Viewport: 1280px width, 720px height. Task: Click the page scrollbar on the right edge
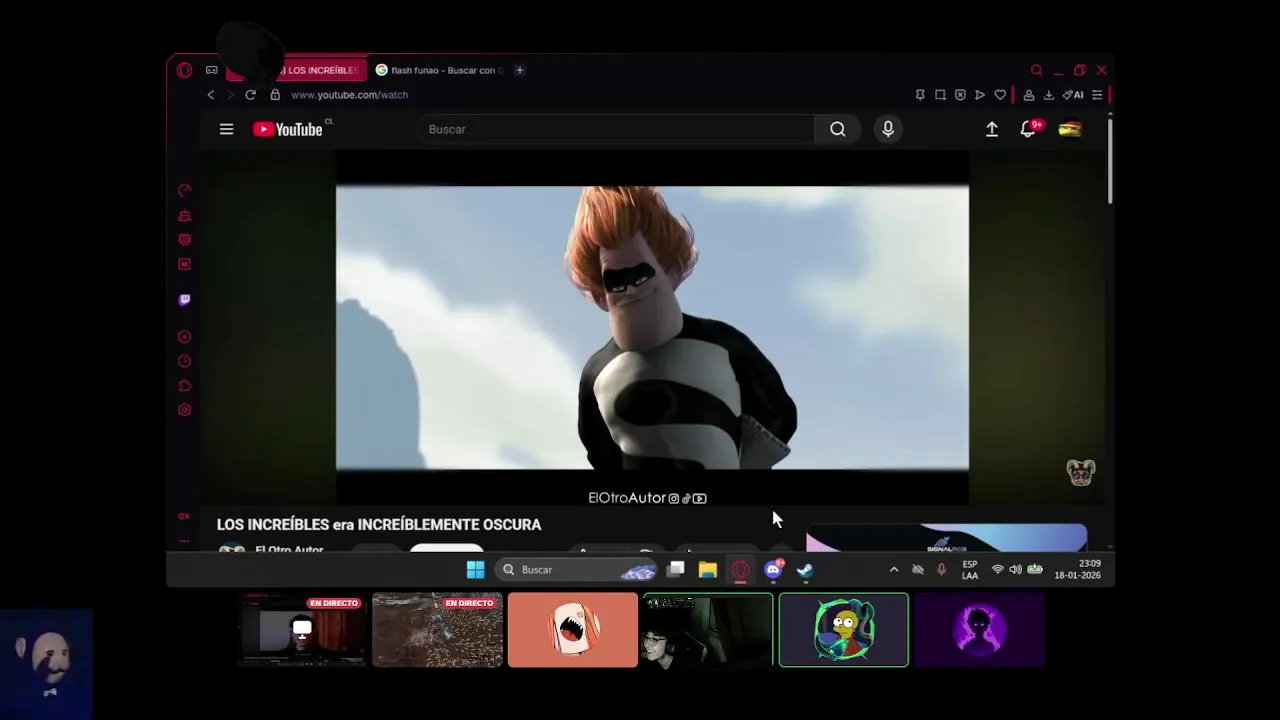(1110, 160)
